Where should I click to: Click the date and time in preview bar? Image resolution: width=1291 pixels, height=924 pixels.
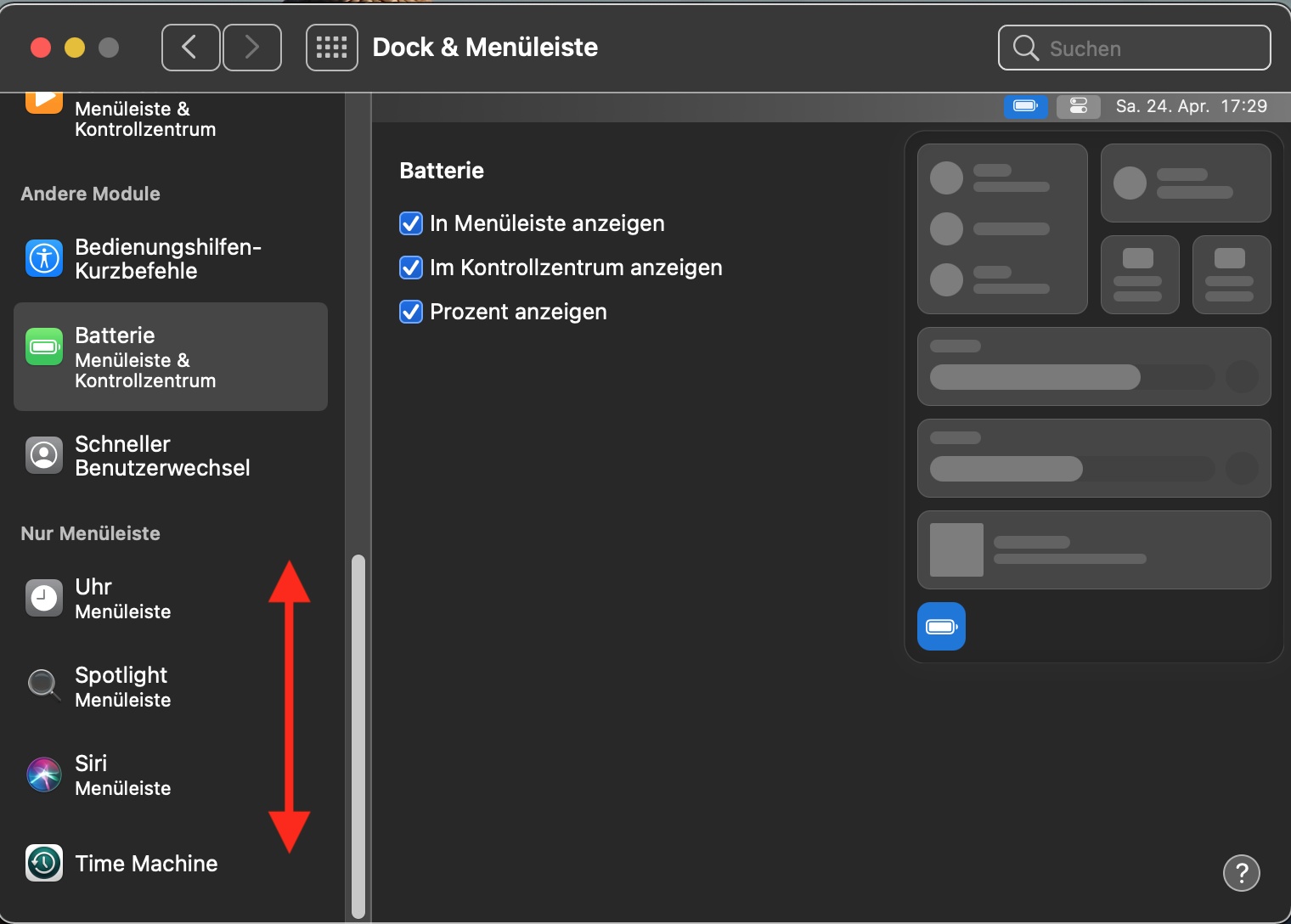pos(1191,106)
